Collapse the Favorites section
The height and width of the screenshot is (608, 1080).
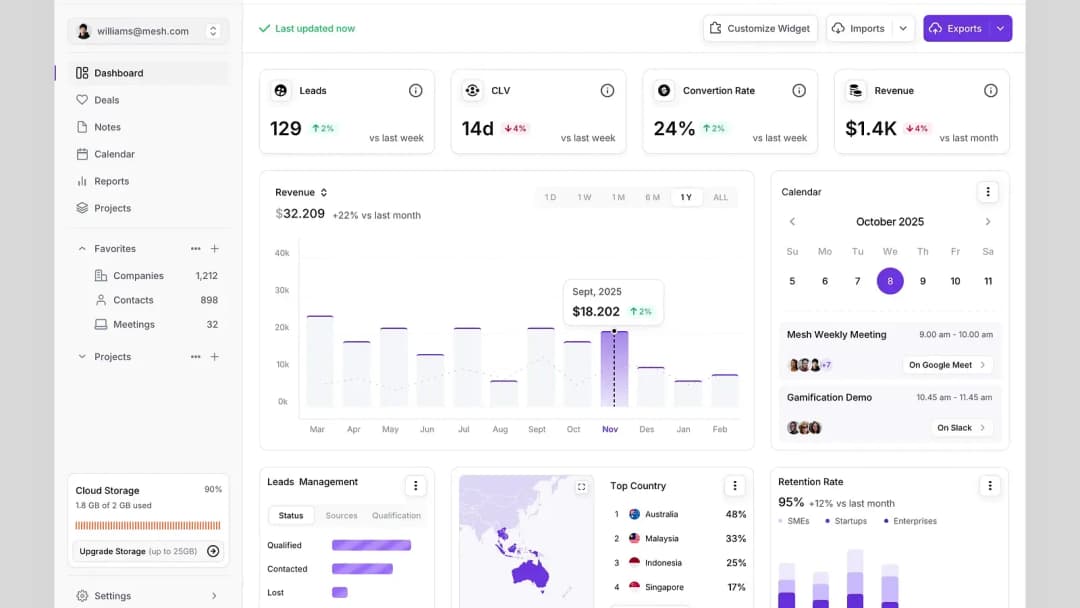coord(82,249)
